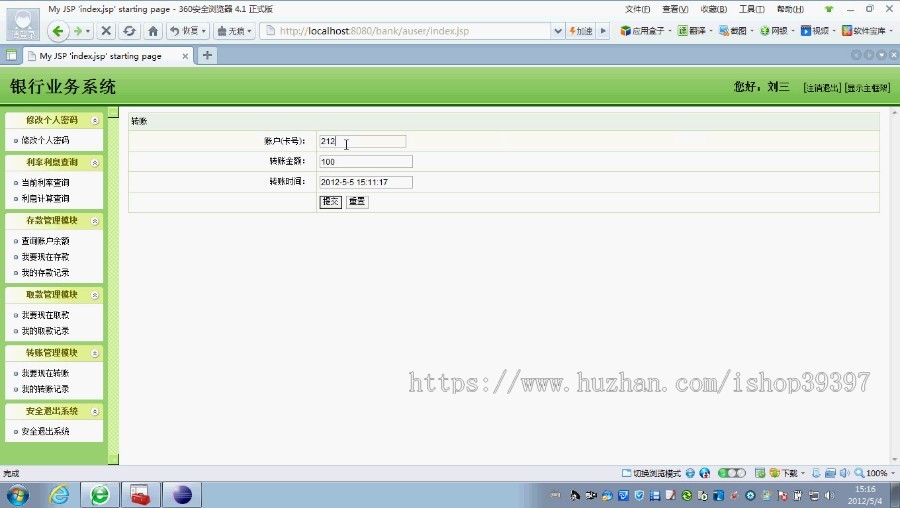Click 切换浏览模式 in status bar
This screenshot has width=900, height=508.
tap(652, 474)
